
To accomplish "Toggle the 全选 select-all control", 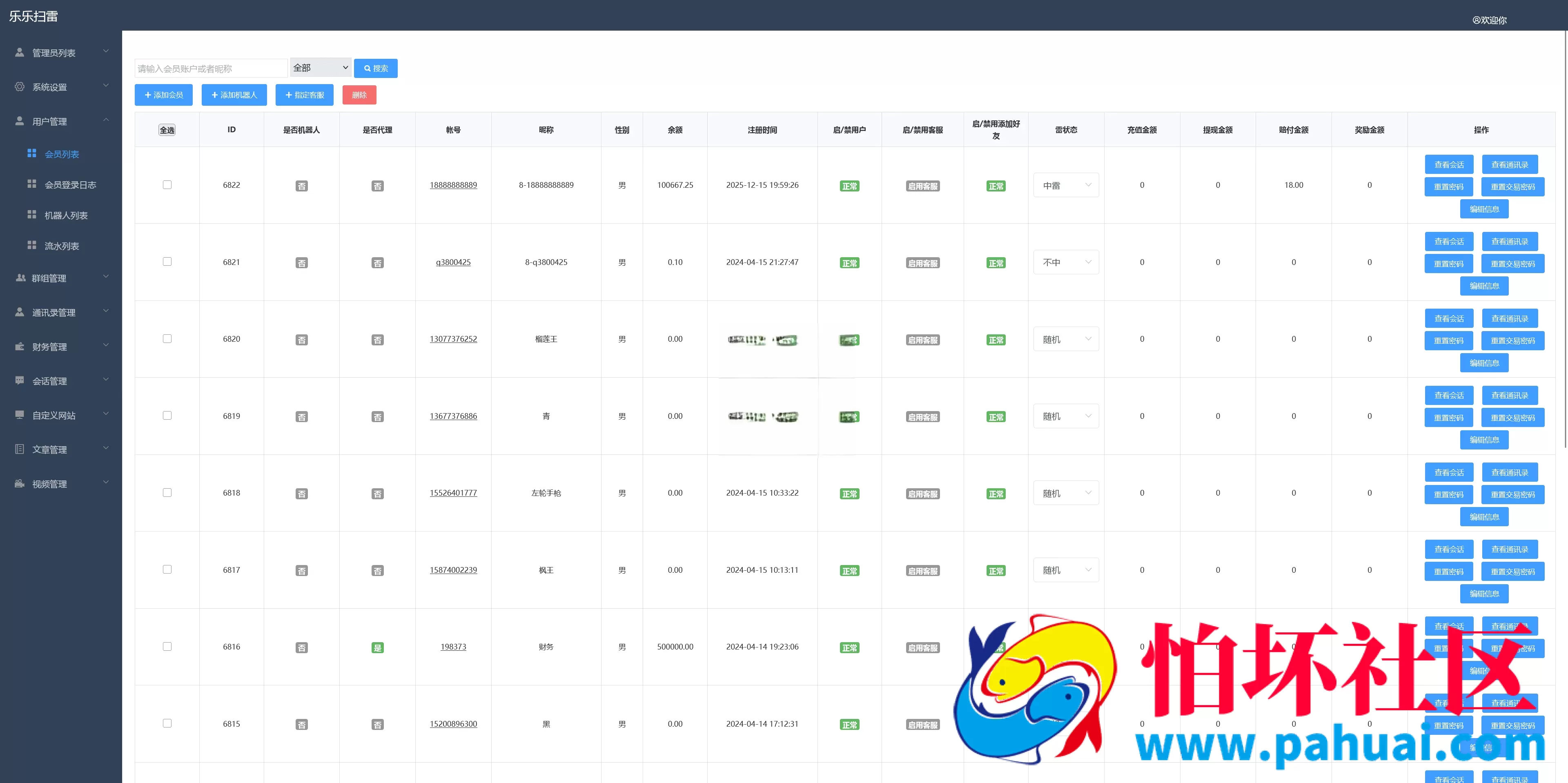I will (167, 129).
